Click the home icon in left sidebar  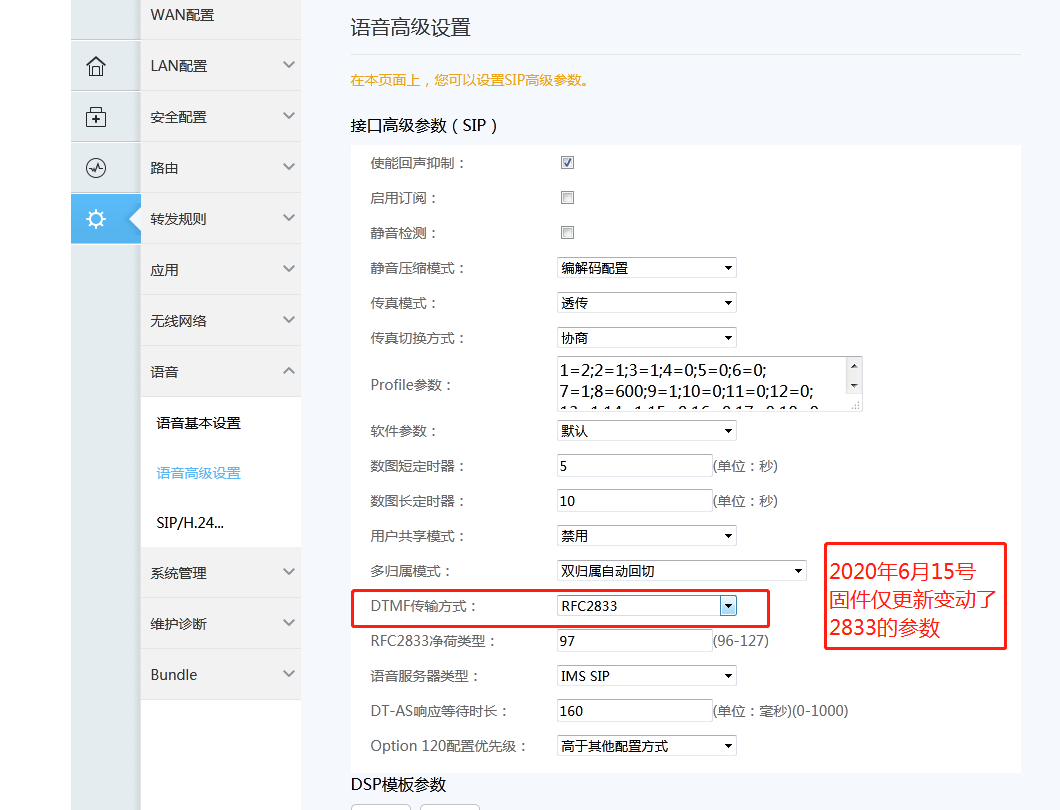tap(96, 66)
